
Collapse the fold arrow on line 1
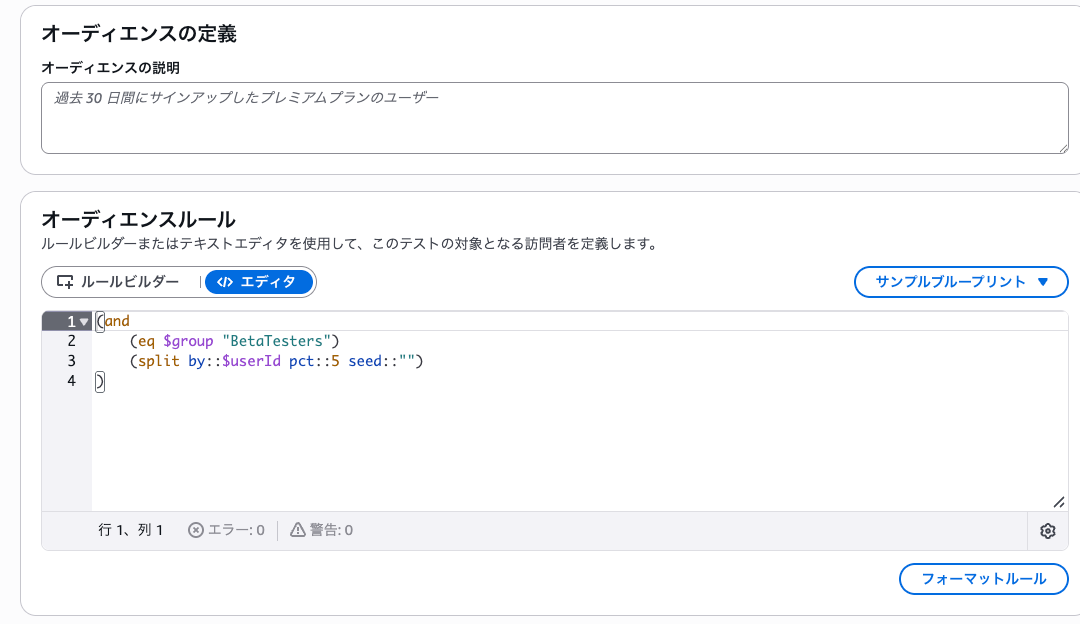click(84, 322)
